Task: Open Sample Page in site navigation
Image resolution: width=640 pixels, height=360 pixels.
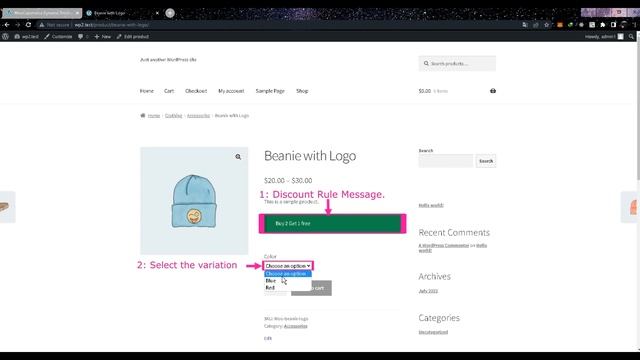Action: point(270,91)
